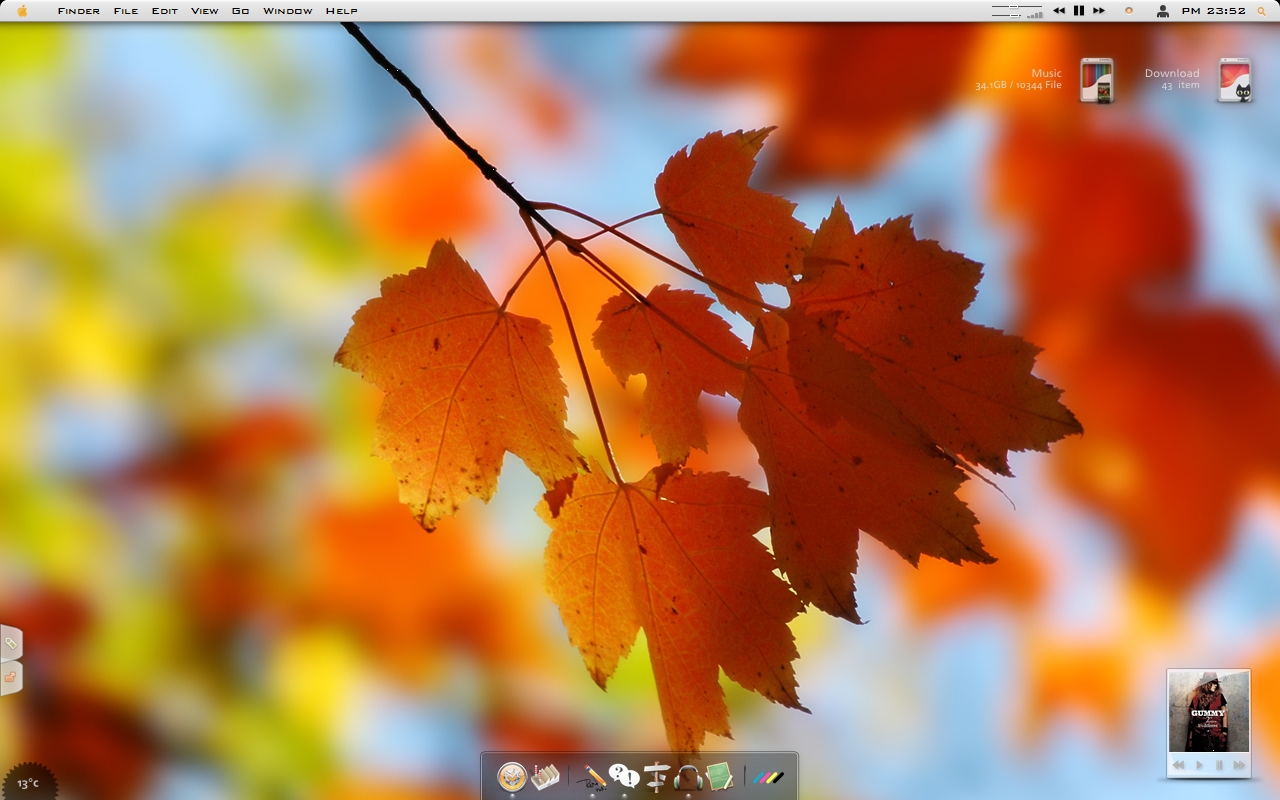This screenshot has width=1280, height=800.
Task: Launch the headphones music app in dock
Action: click(688, 777)
